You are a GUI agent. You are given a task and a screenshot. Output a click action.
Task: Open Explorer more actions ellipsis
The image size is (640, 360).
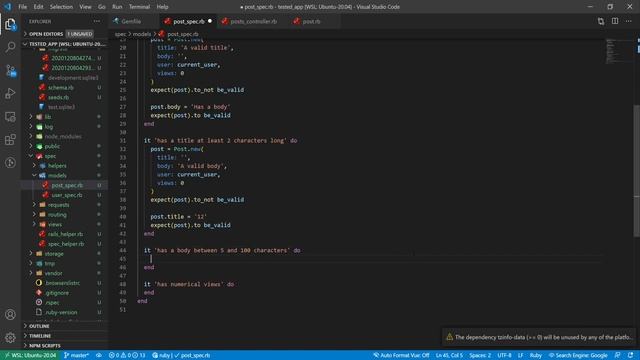click(x=97, y=21)
